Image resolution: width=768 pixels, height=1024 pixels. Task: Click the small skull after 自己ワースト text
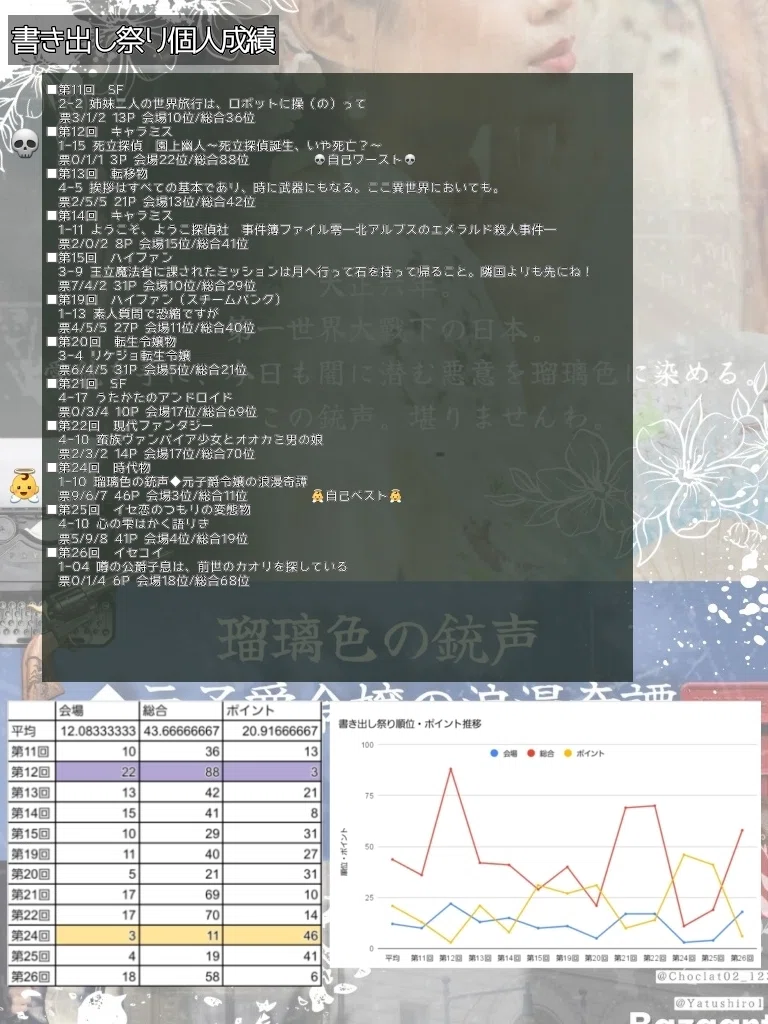tap(409, 159)
